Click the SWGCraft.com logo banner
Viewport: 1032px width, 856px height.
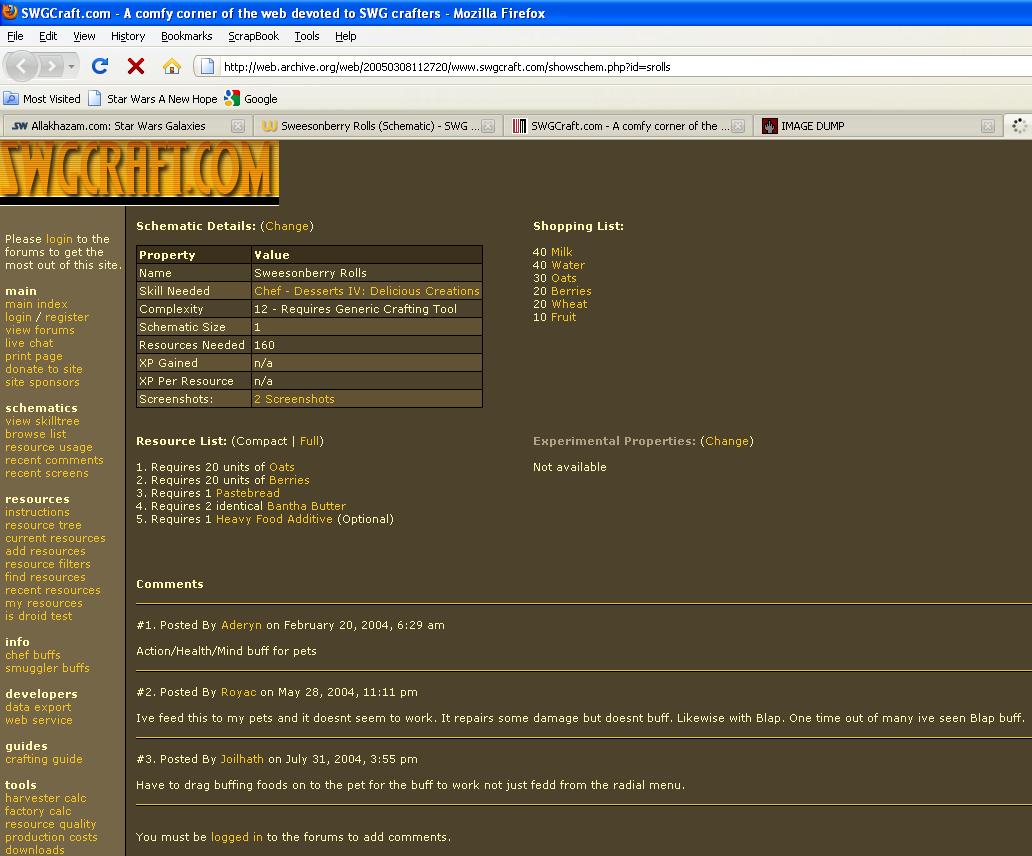(x=139, y=171)
